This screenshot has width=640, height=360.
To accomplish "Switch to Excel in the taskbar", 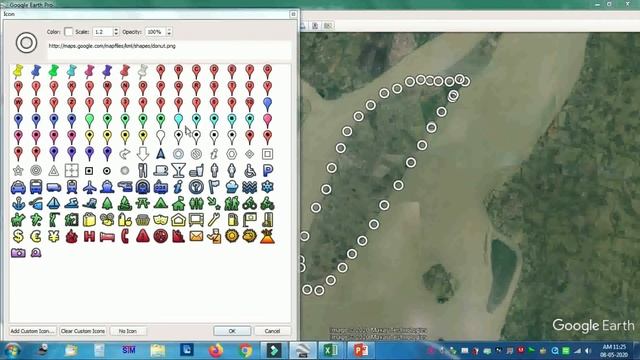I will pyautogui.click(x=331, y=350).
